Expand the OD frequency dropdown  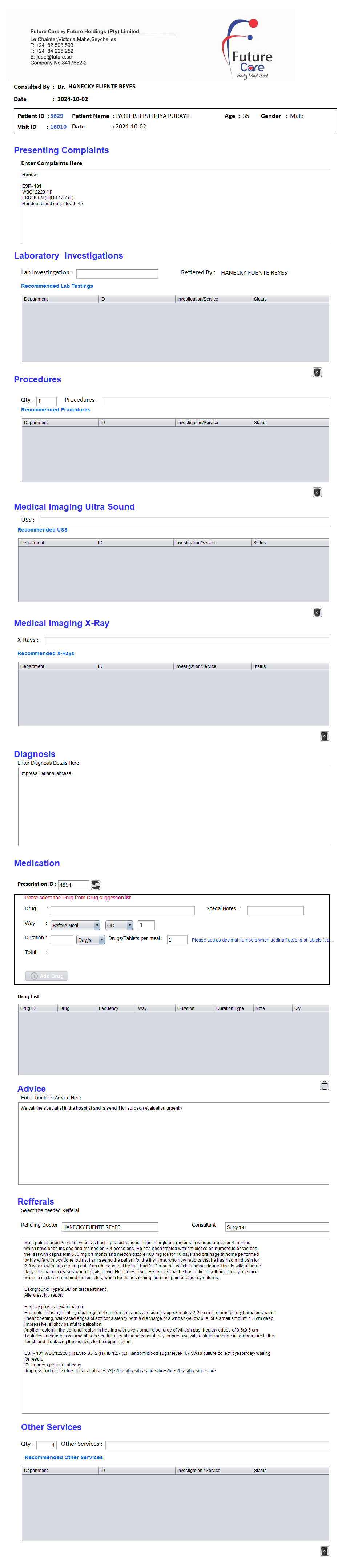(119, 925)
